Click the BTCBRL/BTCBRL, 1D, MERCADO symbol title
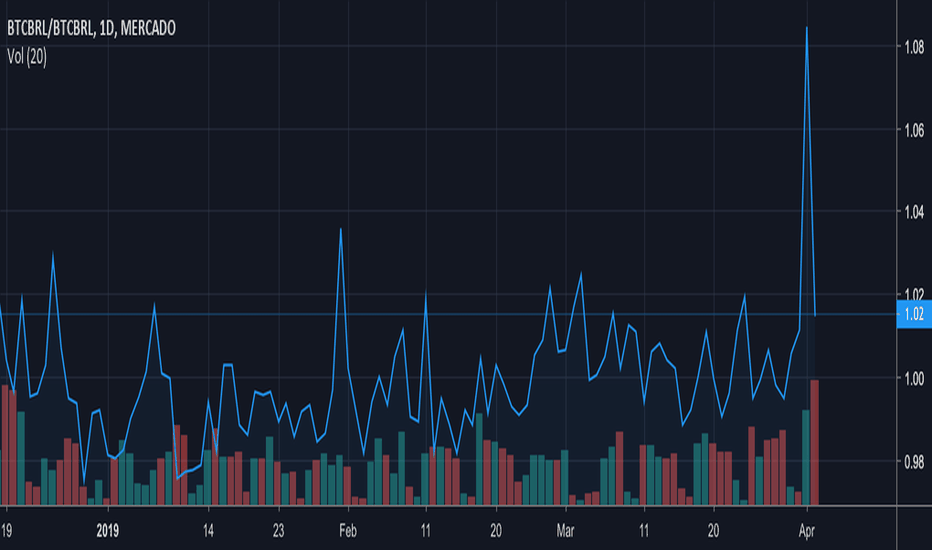The image size is (932, 550). 92,28
